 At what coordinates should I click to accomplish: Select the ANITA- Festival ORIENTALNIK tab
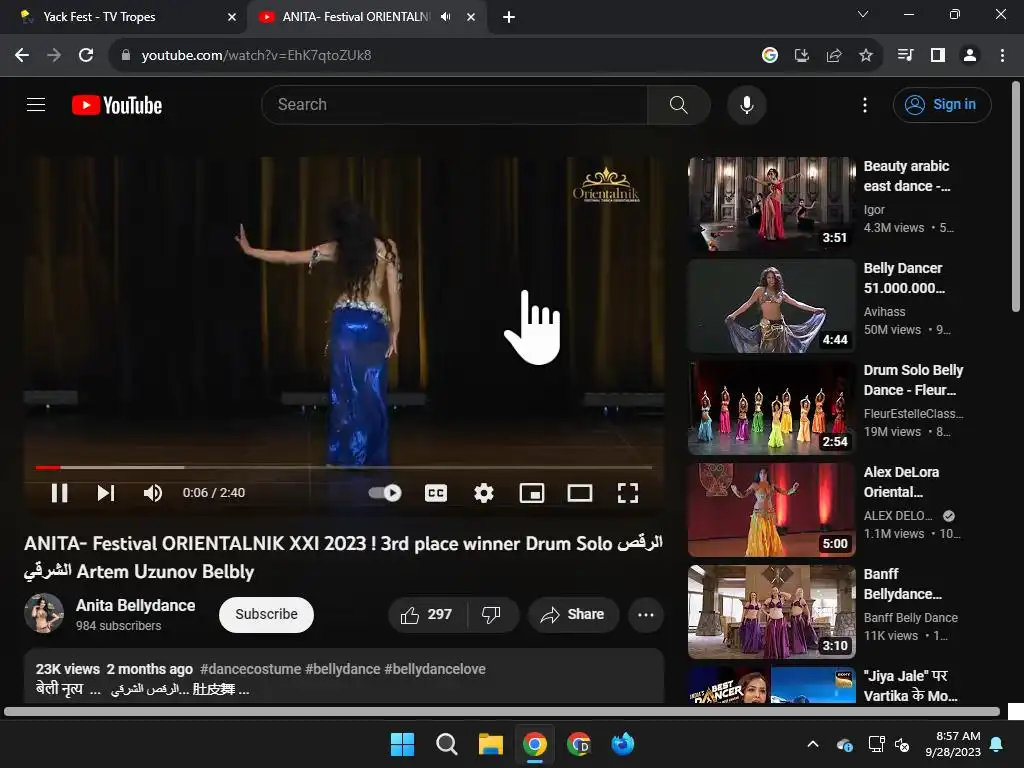356,17
